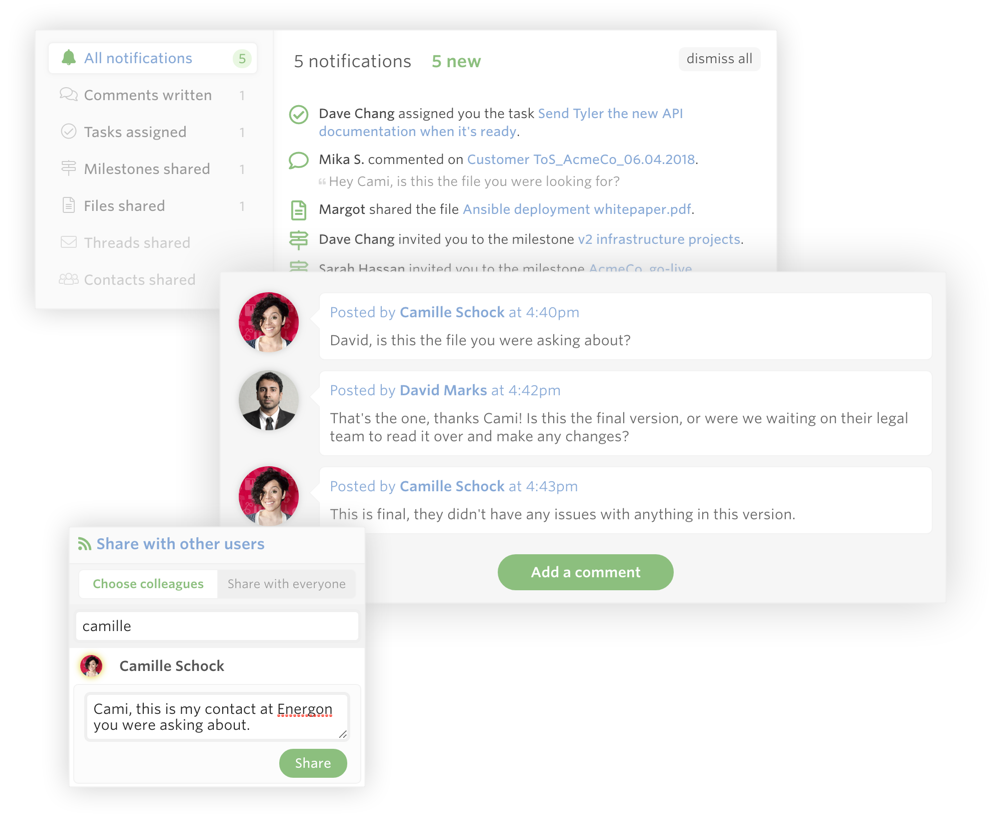996x817 pixels.
Task: Click the comment bubble icon on Mika S. notification
Action: [299, 160]
